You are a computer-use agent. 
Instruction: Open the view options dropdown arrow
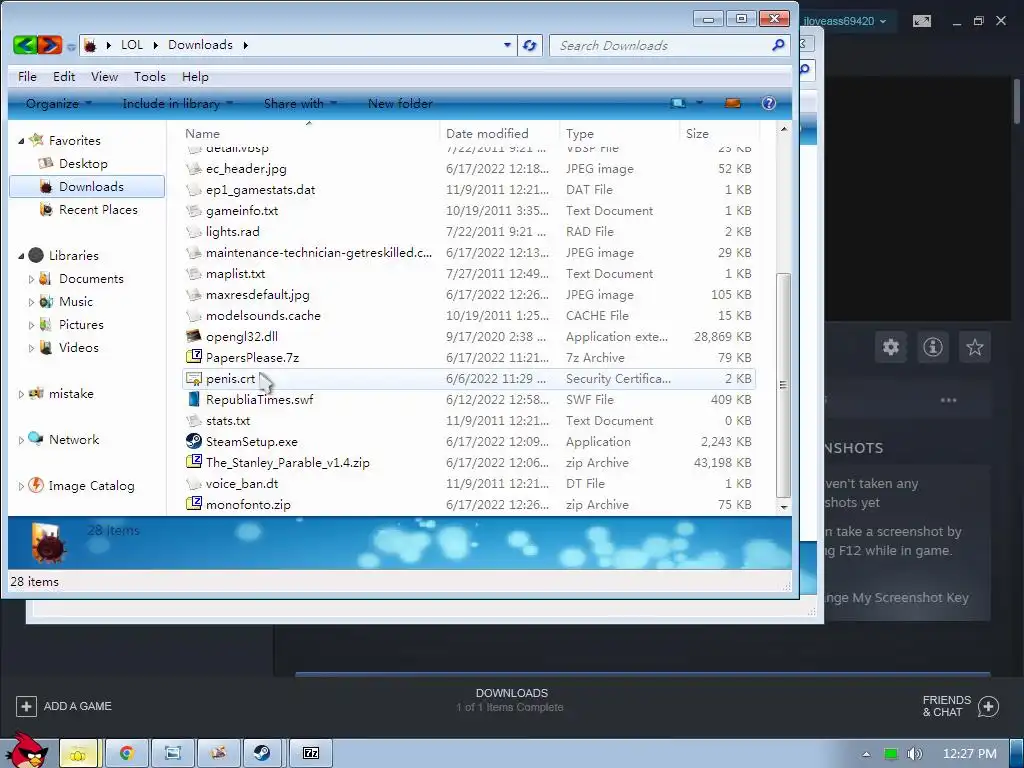699,103
